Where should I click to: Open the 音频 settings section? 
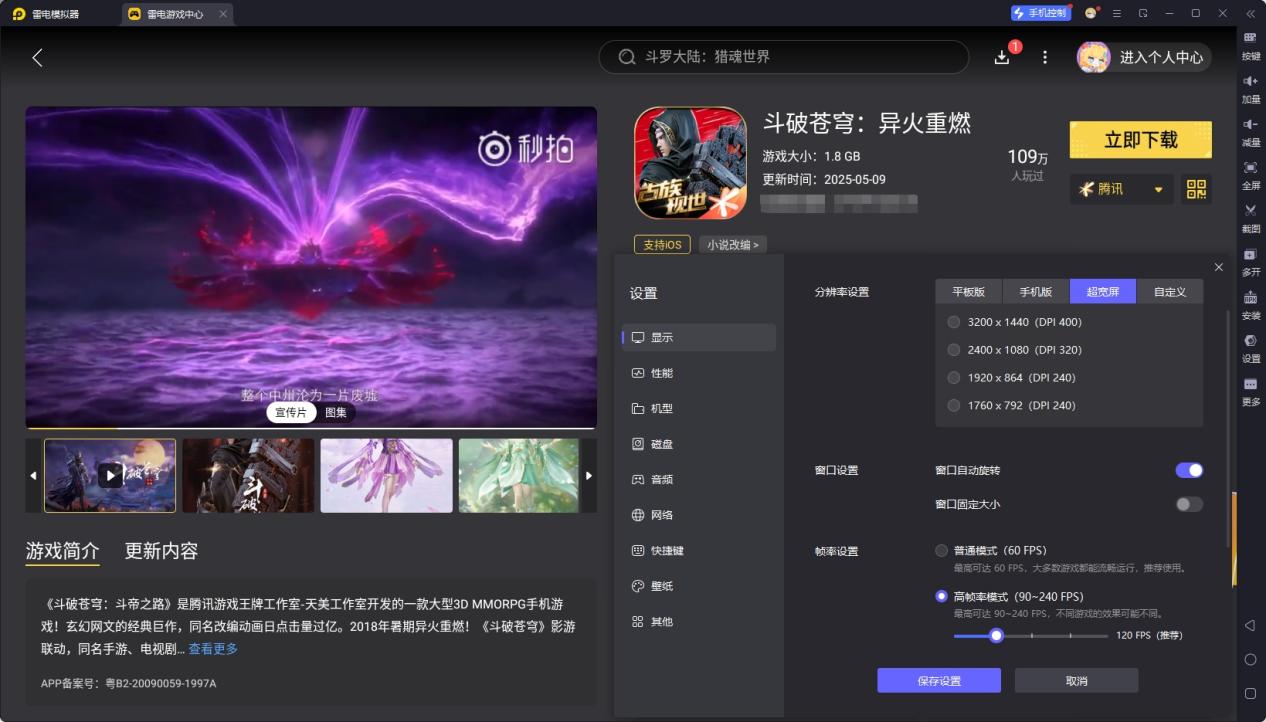click(x=699, y=479)
